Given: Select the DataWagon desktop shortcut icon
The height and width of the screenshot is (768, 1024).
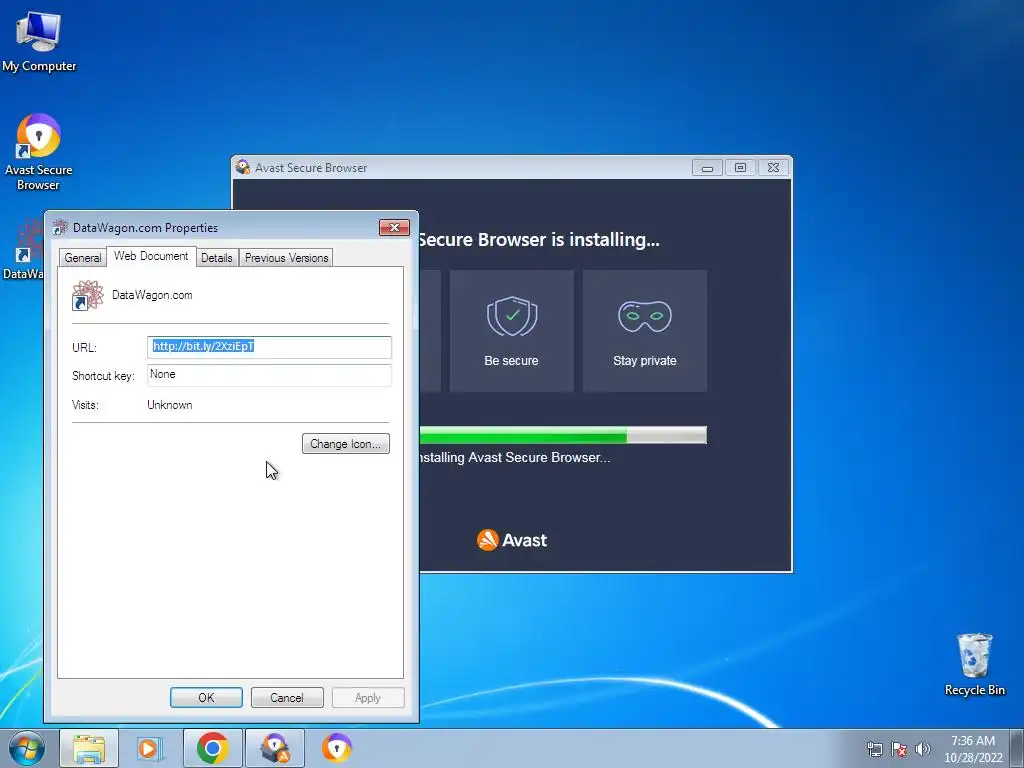Looking at the screenshot, I should pyautogui.click(x=23, y=250).
